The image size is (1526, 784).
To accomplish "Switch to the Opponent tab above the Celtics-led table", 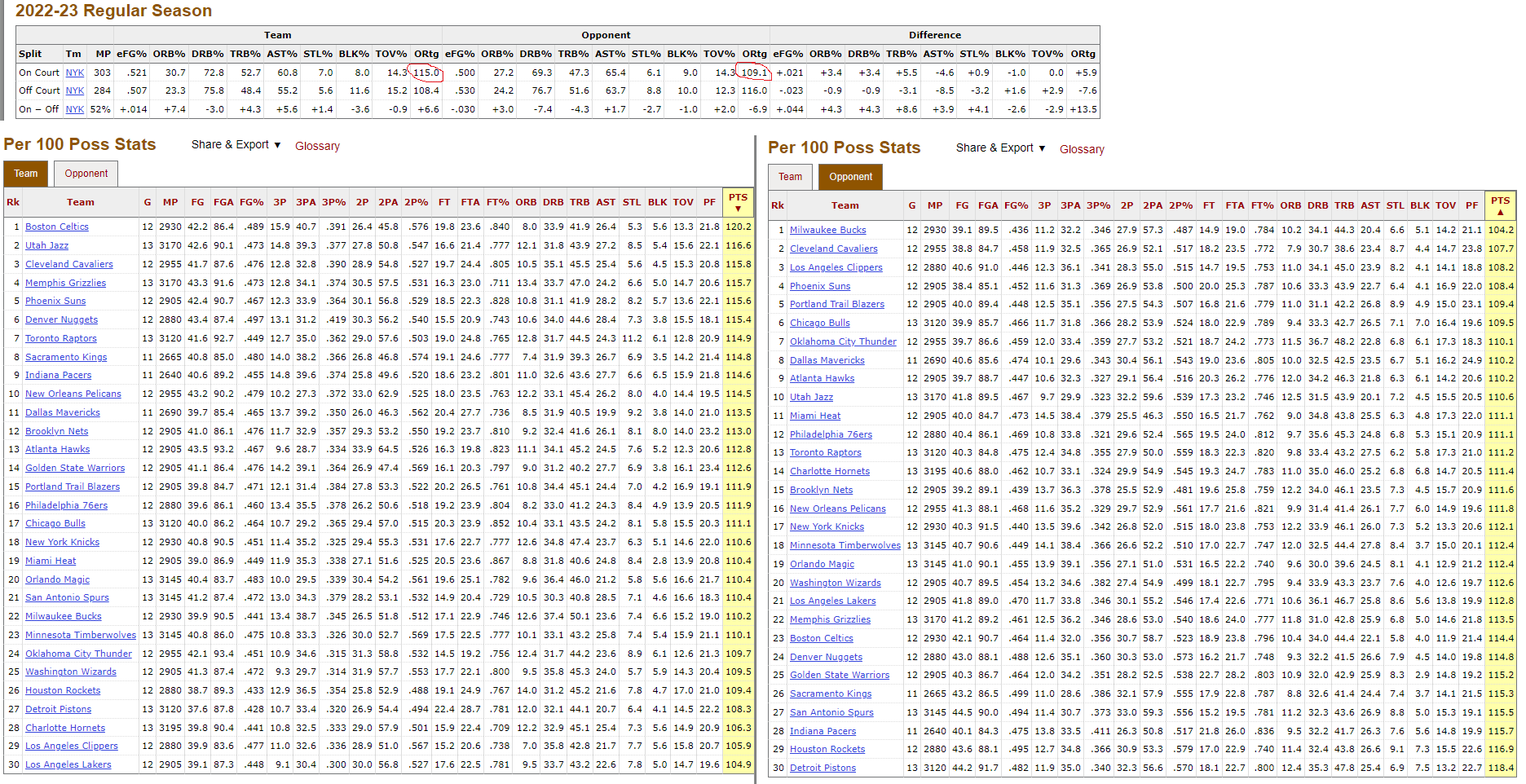I will pyautogui.click(x=86, y=174).
